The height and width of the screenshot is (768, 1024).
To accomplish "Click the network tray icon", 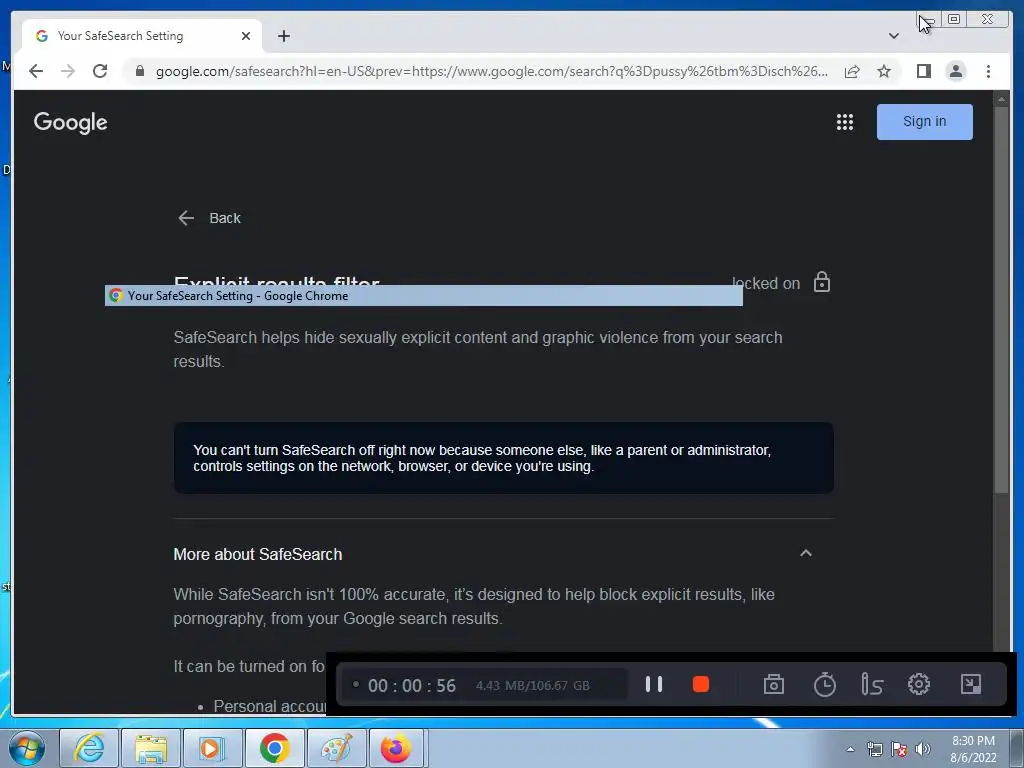I will [874, 749].
